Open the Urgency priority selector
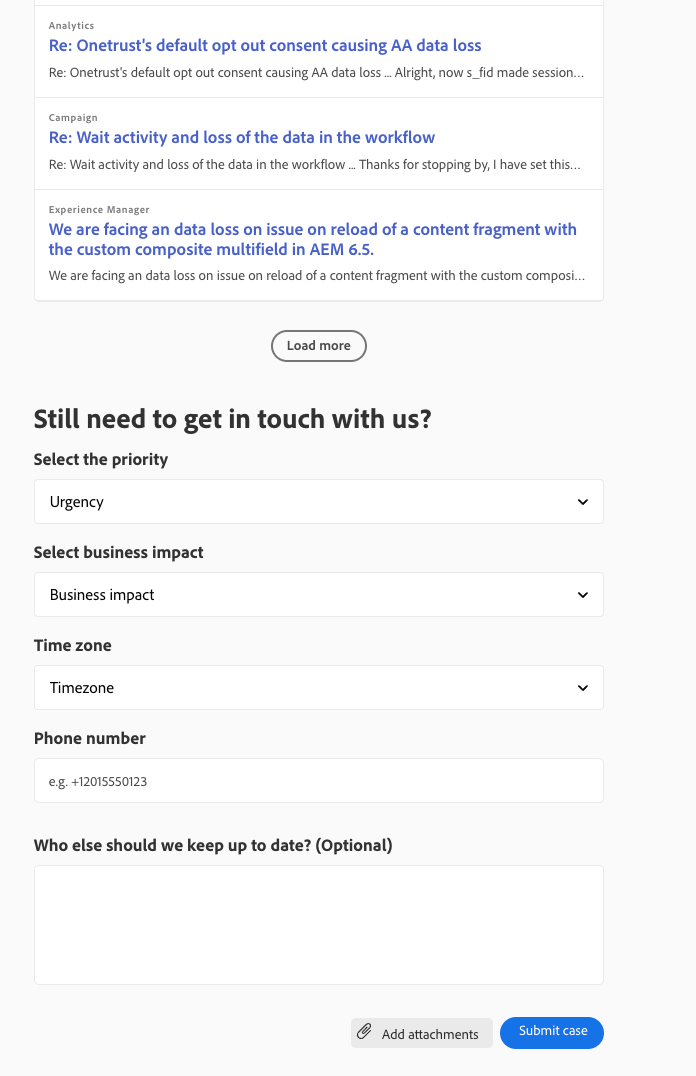This screenshot has height=1076, width=696. (318, 502)
